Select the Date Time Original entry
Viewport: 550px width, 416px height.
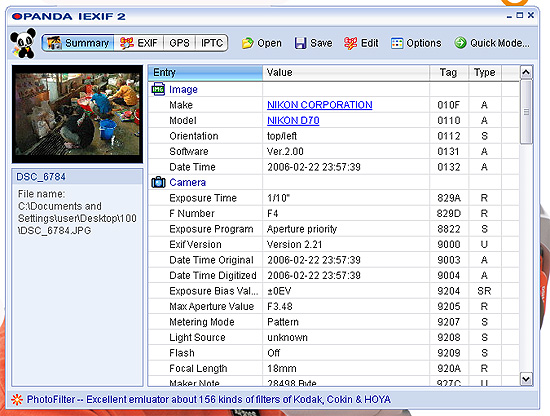(x=211, y=260)
